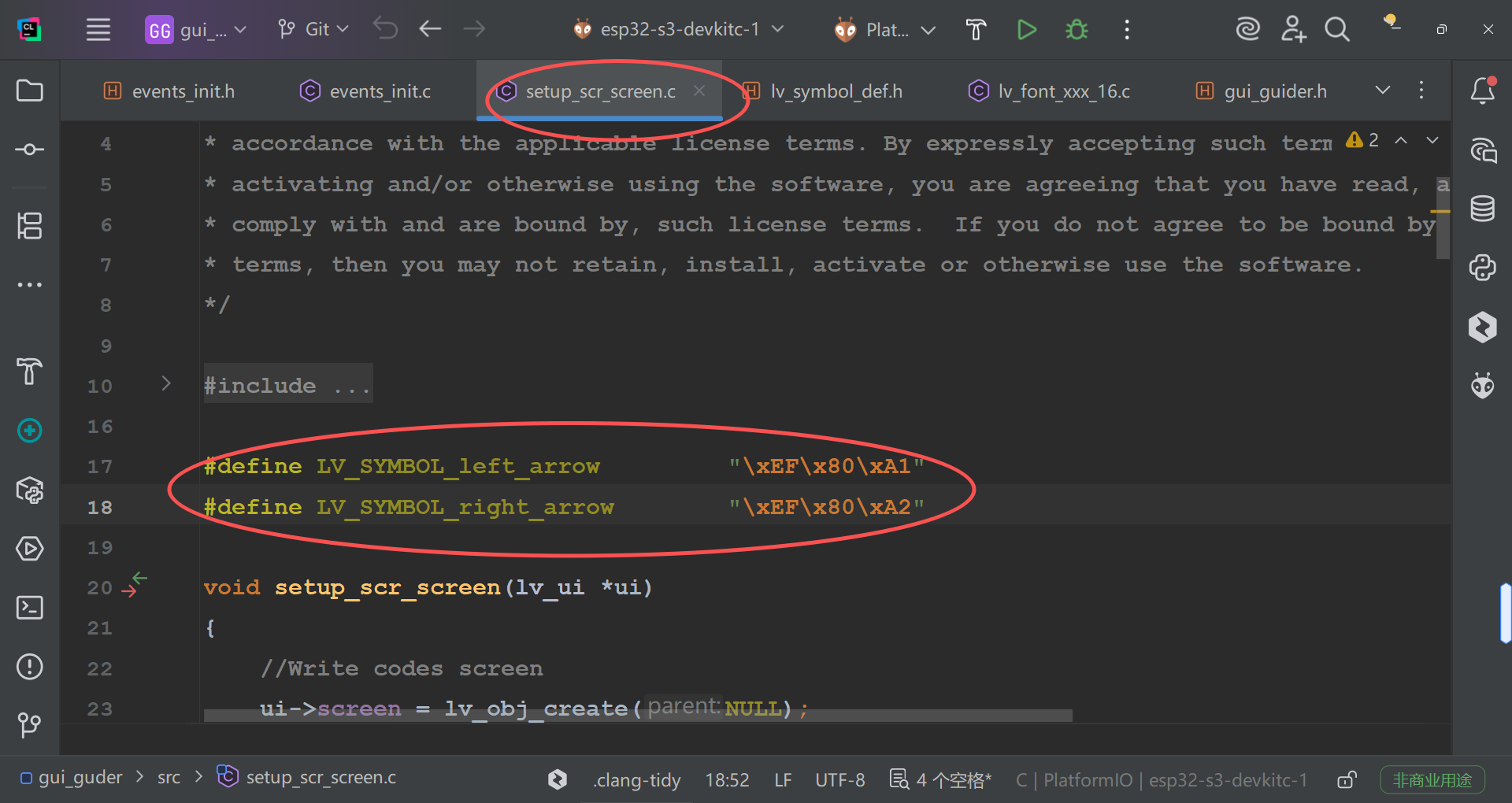
Task: Open the AI Assistant spiral icon
Action: tap(1247, 29)
